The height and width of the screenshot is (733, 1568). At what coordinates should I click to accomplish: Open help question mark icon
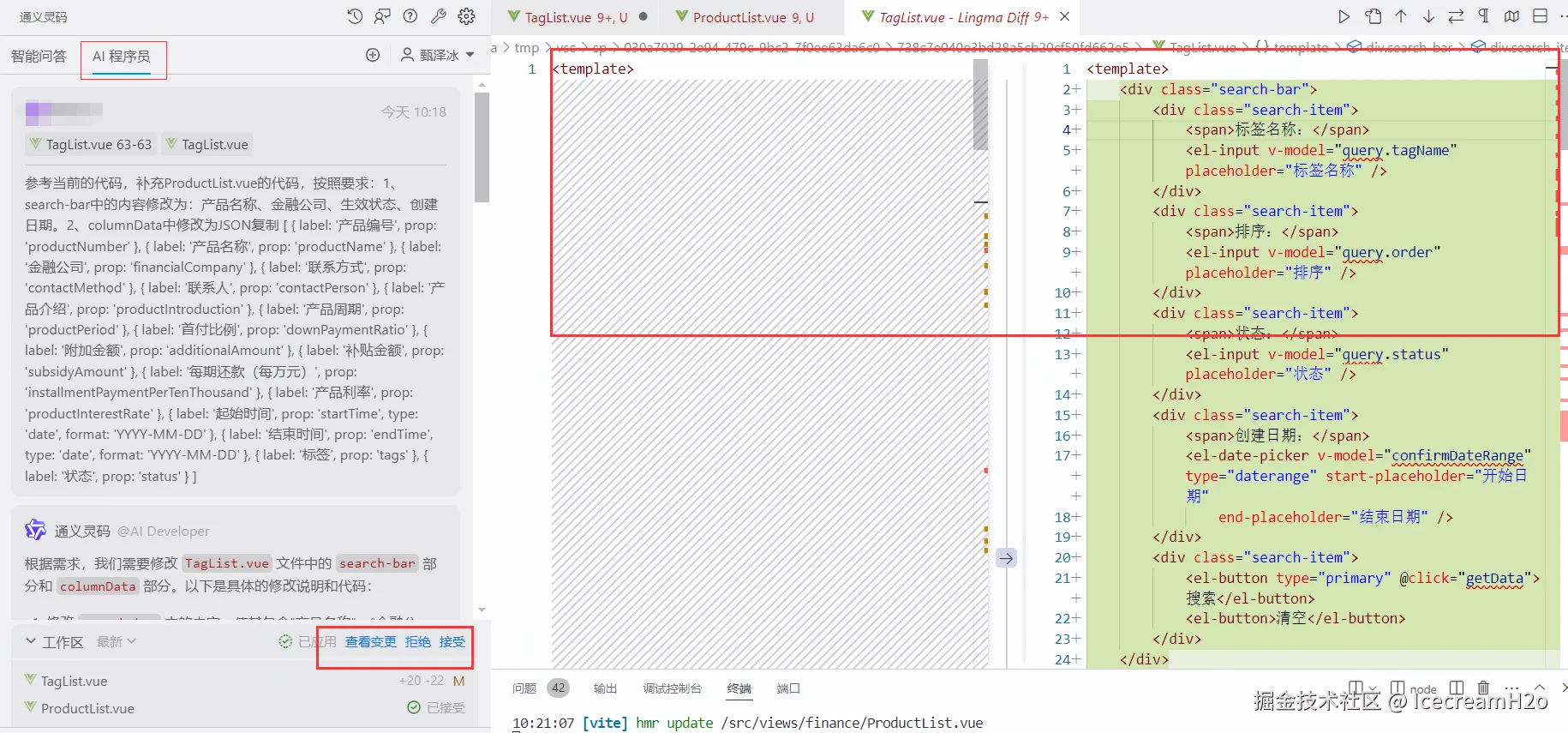(410, 16)
